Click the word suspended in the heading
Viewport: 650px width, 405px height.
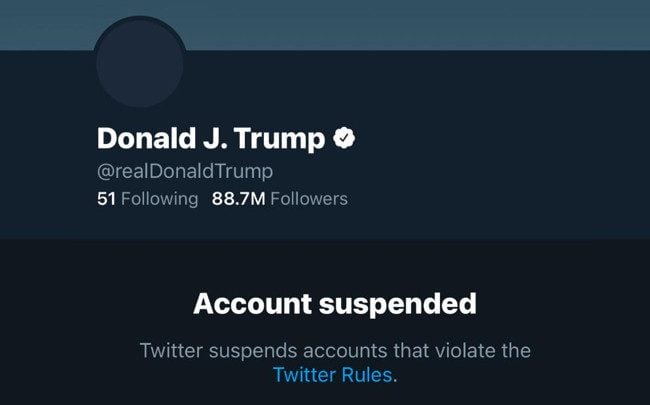(x=398, y=305)
